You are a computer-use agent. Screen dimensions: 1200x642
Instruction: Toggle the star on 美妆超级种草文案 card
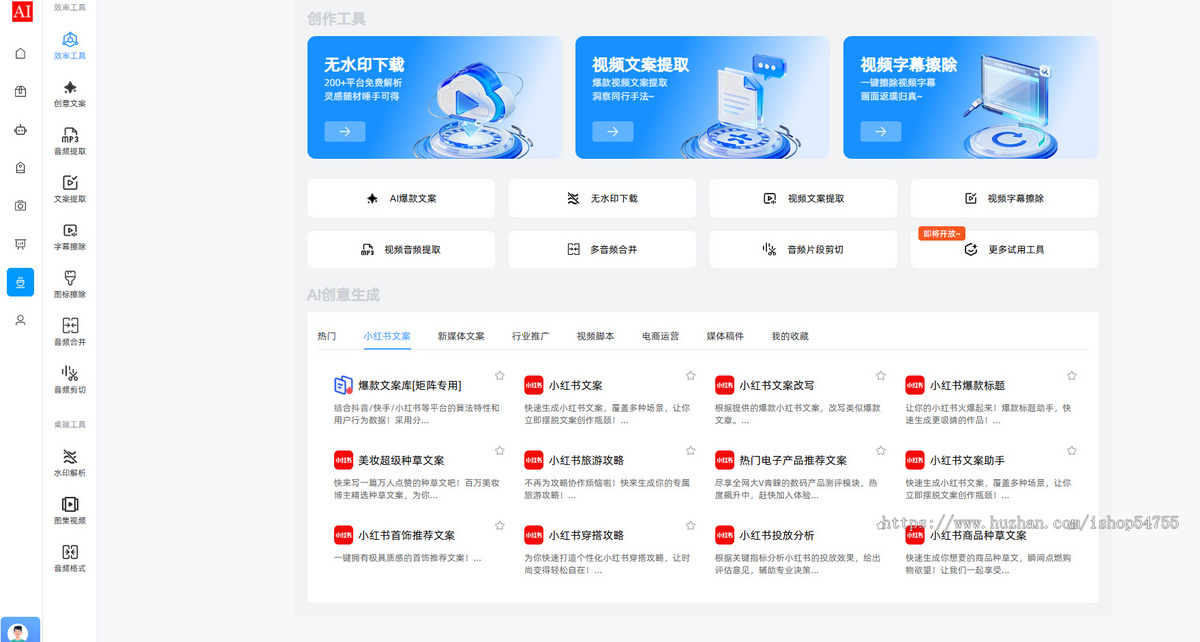click(x=499, y=450)
